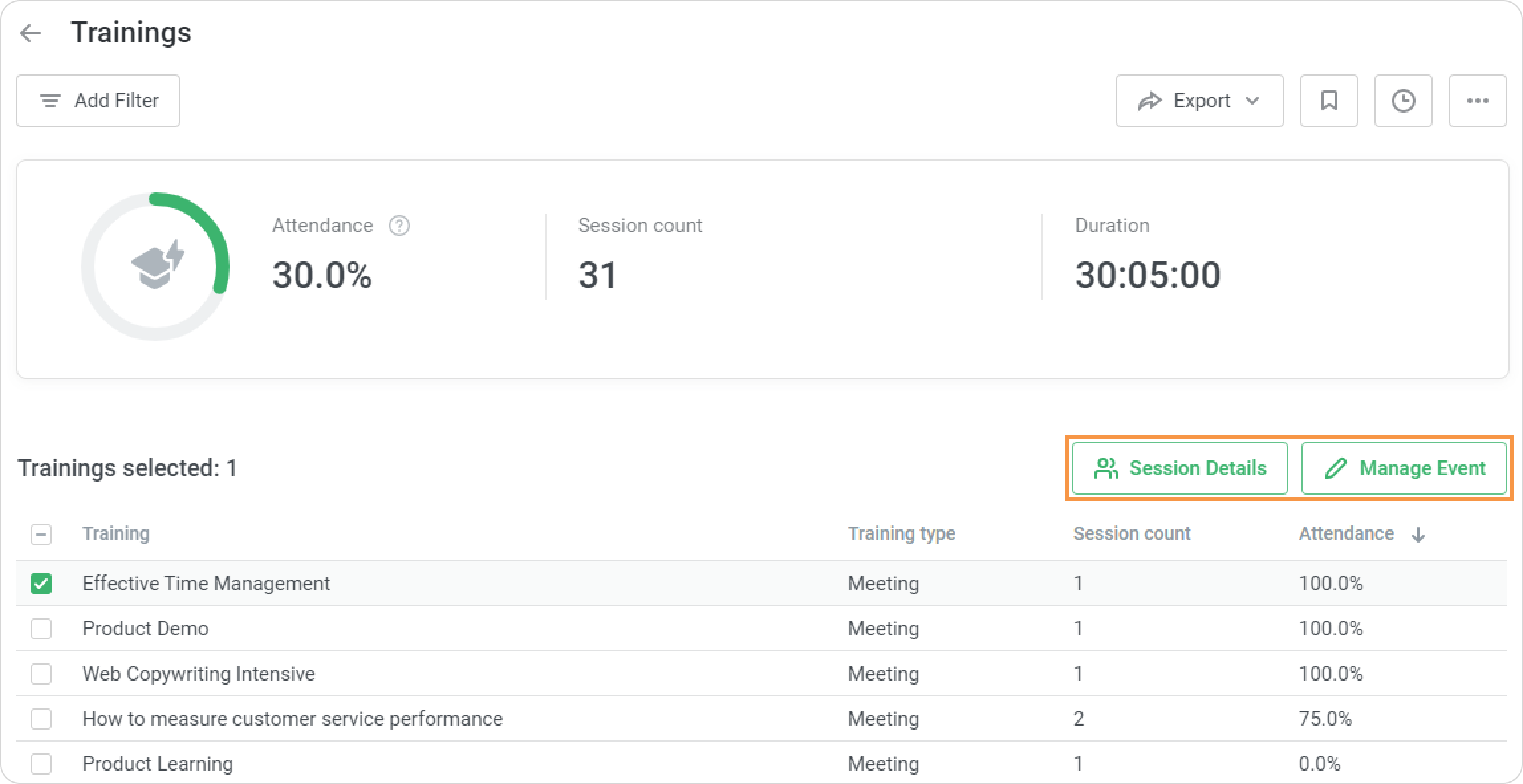Click the bookmark icon button
1523x784 pixels.
pyautogui.click(x=1329, y=101)
